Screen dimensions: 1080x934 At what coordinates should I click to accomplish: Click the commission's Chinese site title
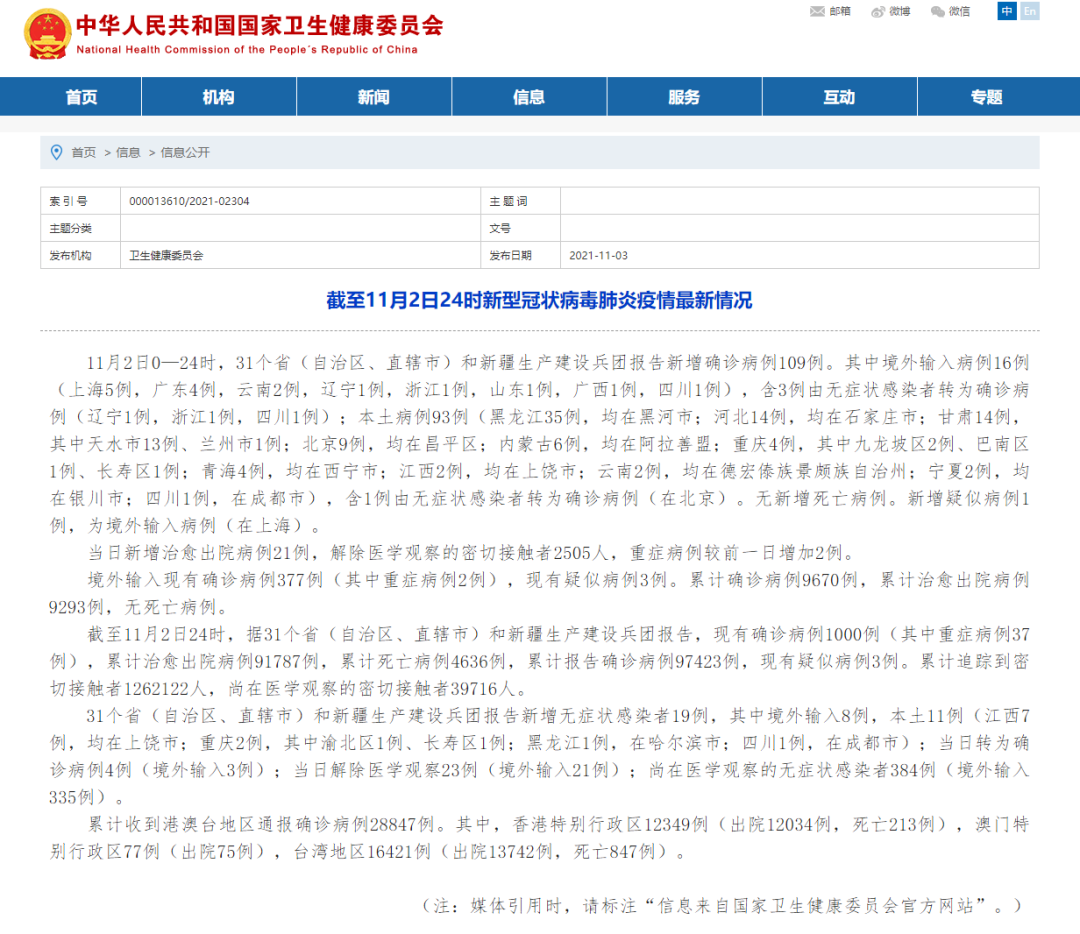click(x=259, y=26)
